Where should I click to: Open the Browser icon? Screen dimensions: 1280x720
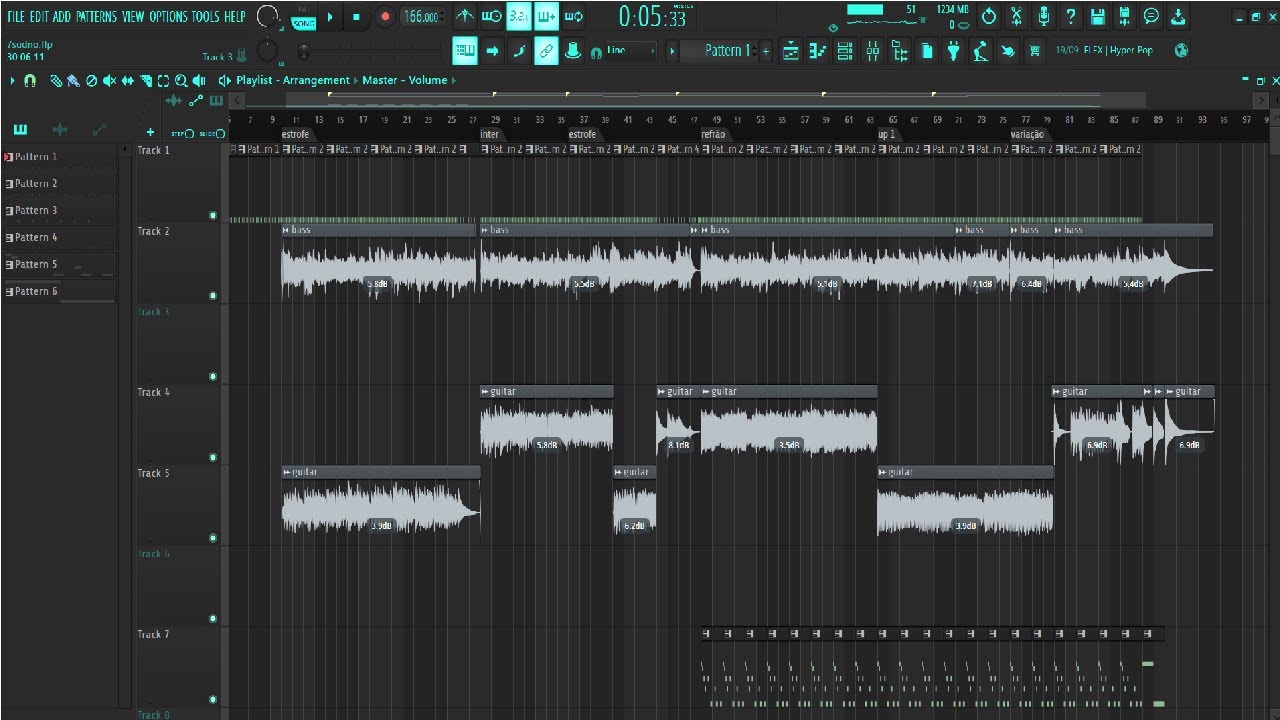coord(899,51)
